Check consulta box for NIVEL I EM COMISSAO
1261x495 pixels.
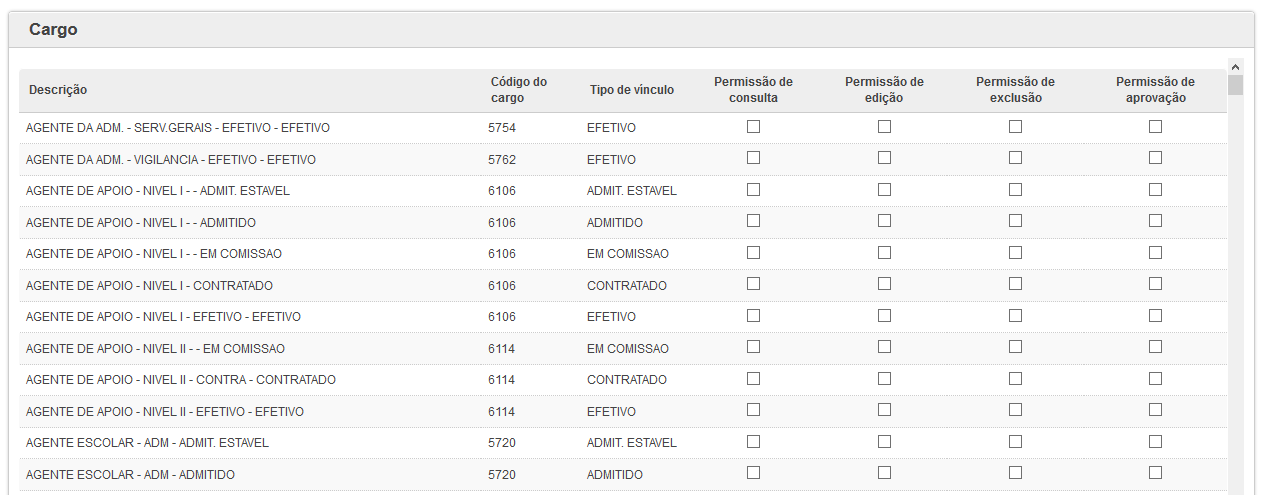(753, 252)
